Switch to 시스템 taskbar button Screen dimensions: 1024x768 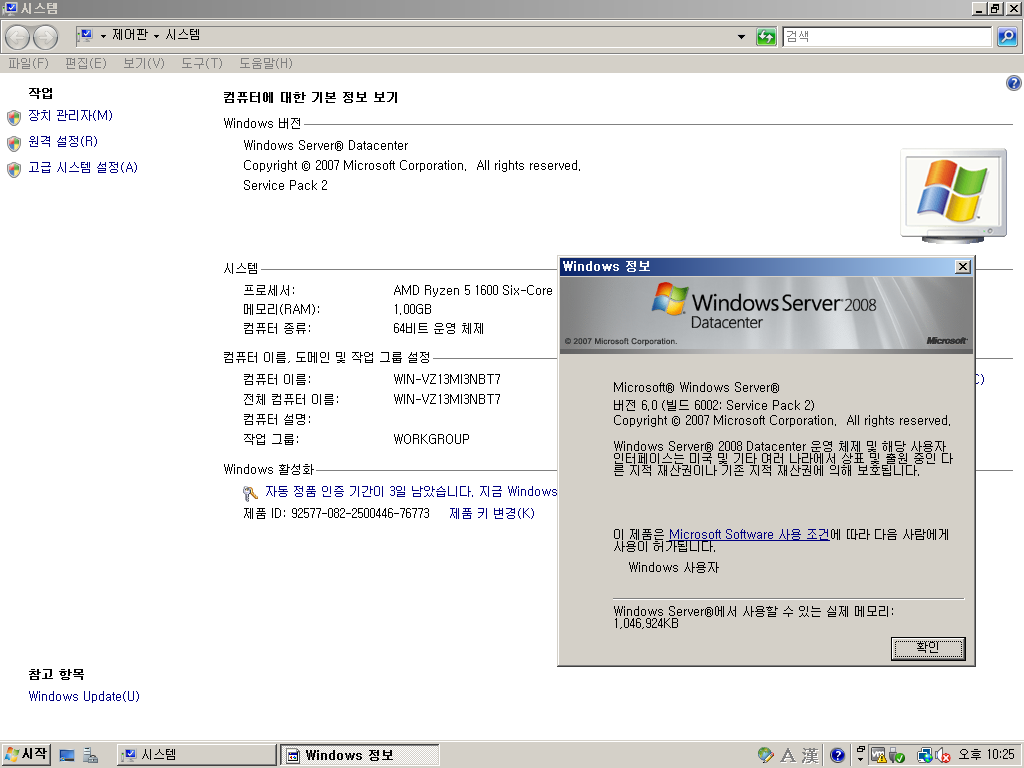[197, 755]
